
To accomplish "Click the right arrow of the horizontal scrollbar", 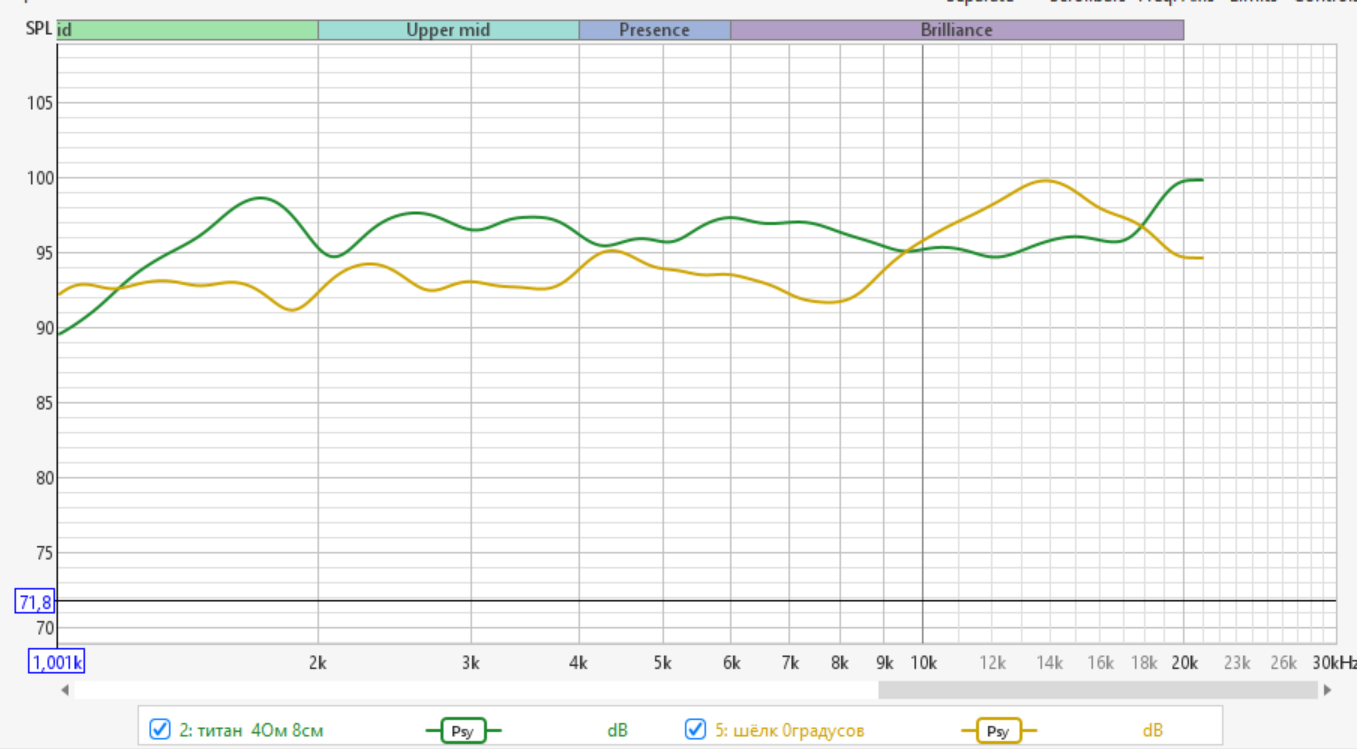I will click(1328, 690).
